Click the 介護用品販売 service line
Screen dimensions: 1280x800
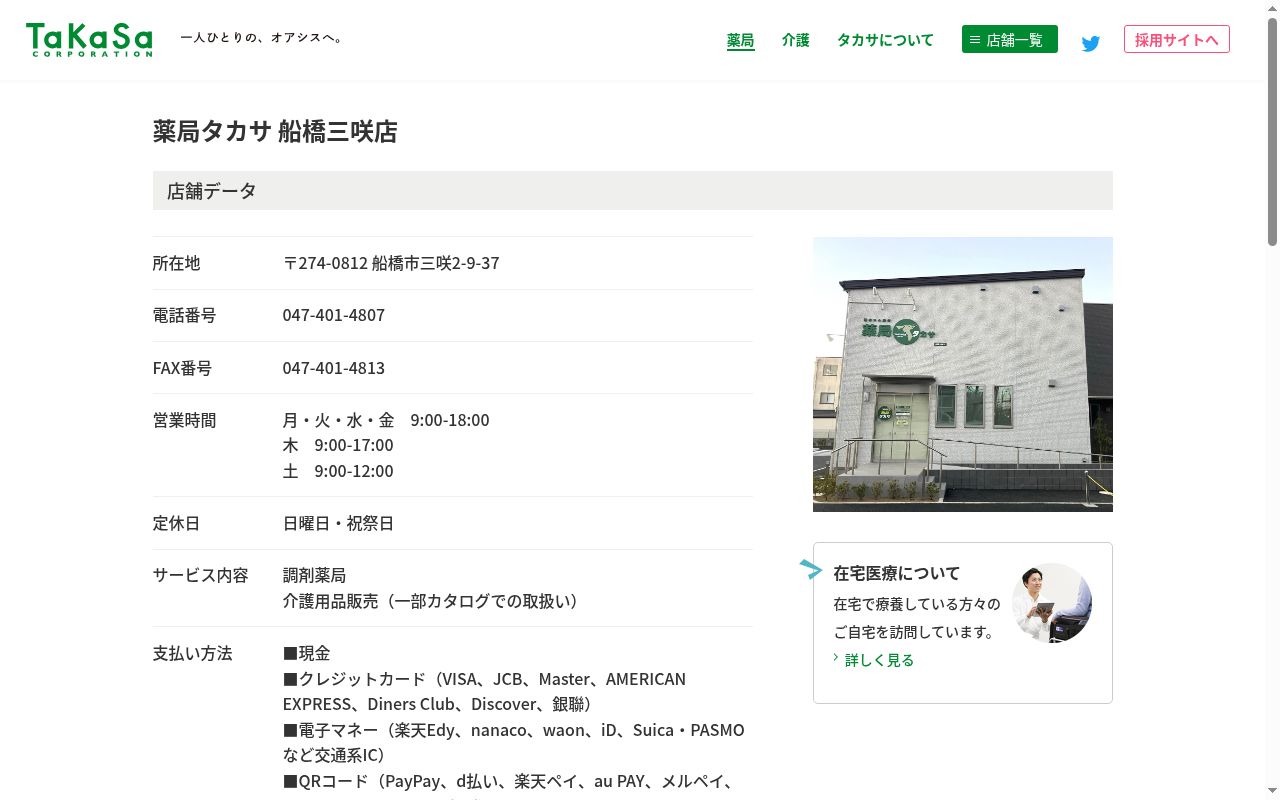coord(430,601)
